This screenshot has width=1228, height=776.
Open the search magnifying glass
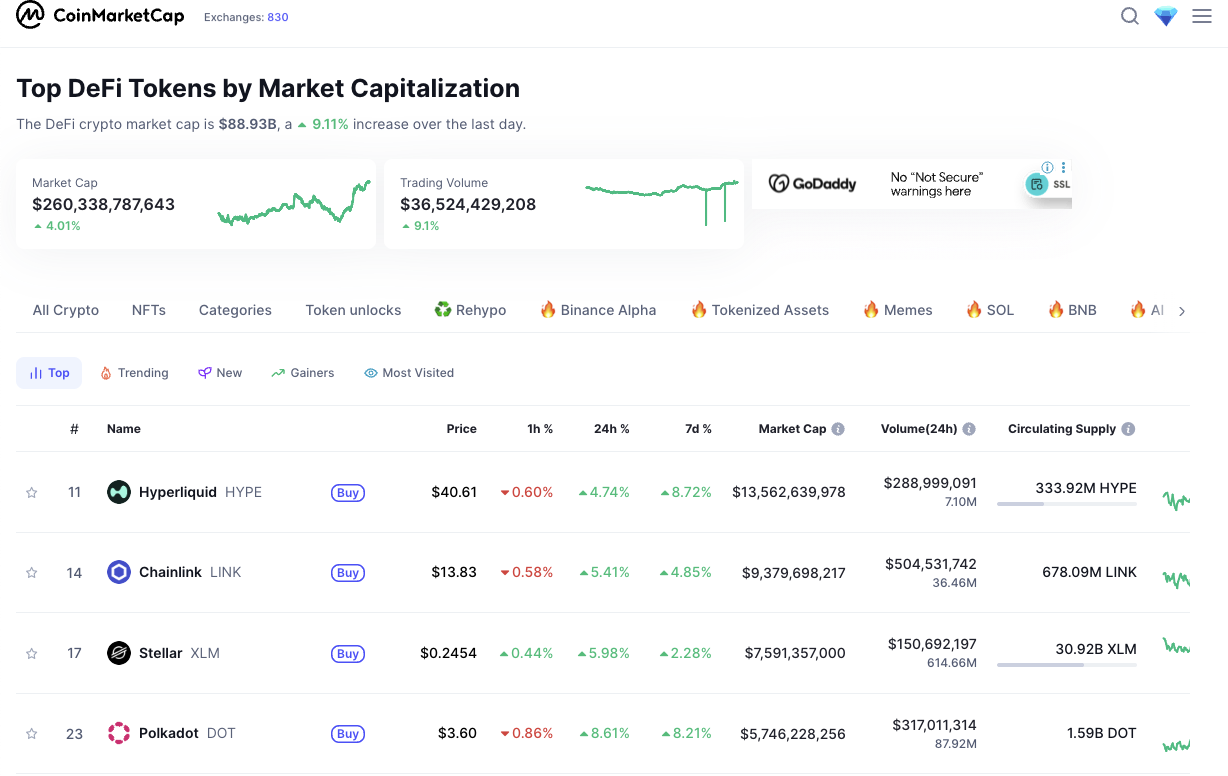(x=1129, y=16)
